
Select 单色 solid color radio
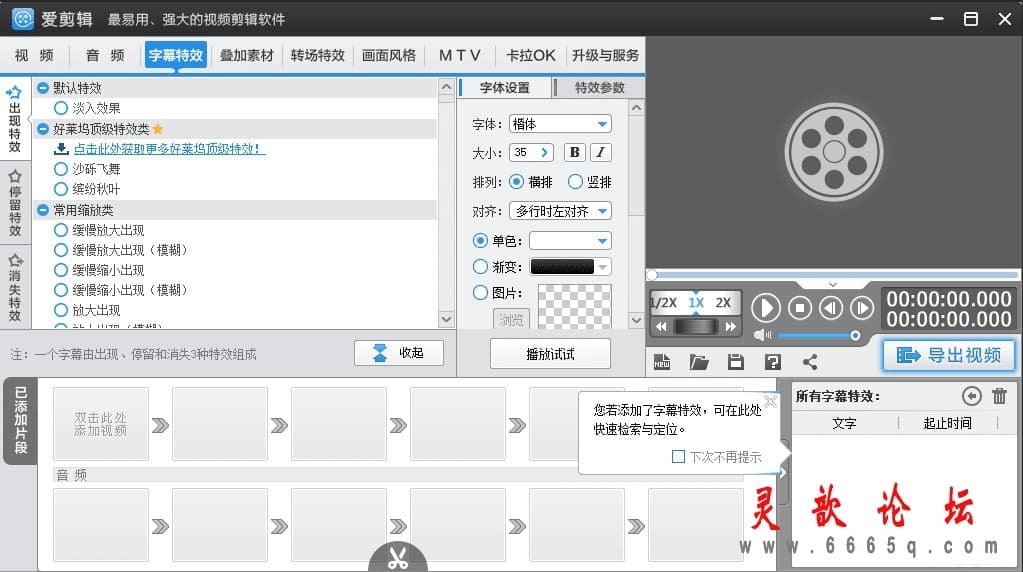pos(480,241)
